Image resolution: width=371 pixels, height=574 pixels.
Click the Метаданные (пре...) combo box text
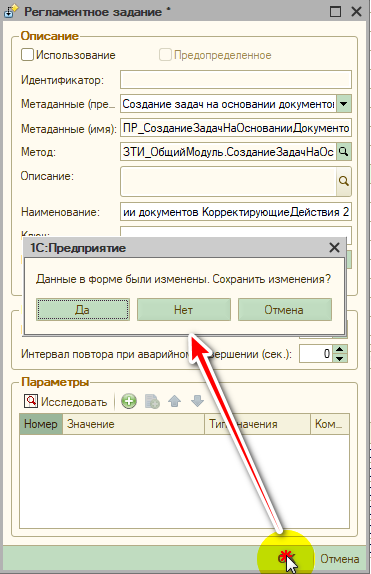(229, 104)
